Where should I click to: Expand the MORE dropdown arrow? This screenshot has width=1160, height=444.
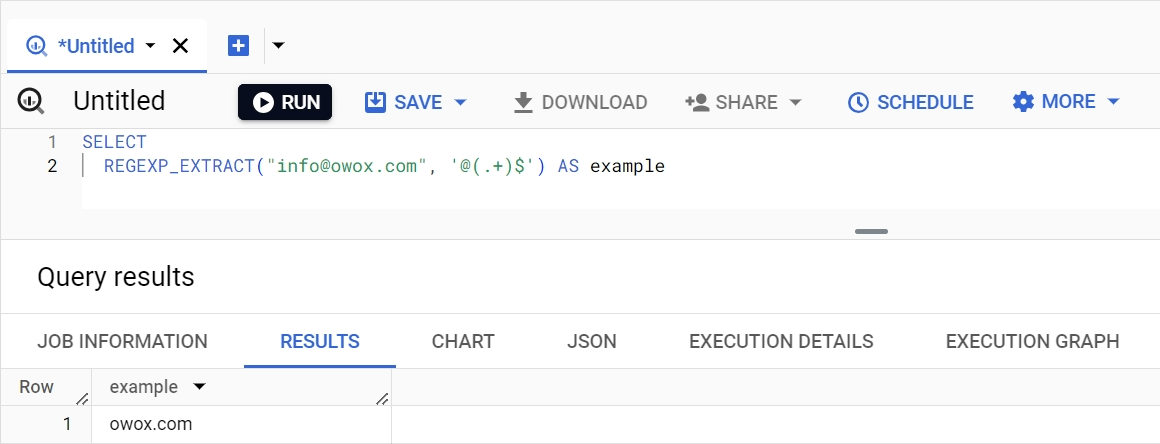(1113, 101)
